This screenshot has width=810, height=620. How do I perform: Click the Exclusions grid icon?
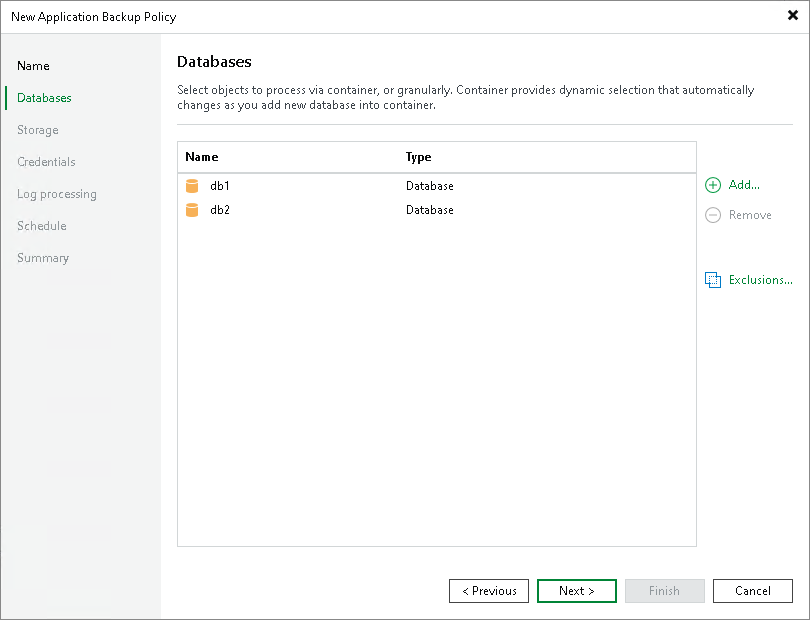[713, 279]
